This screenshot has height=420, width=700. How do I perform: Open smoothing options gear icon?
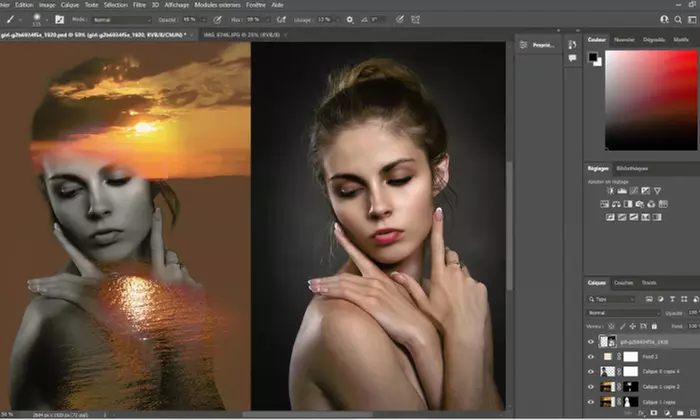pyautogui.click(x=350, y=20)
